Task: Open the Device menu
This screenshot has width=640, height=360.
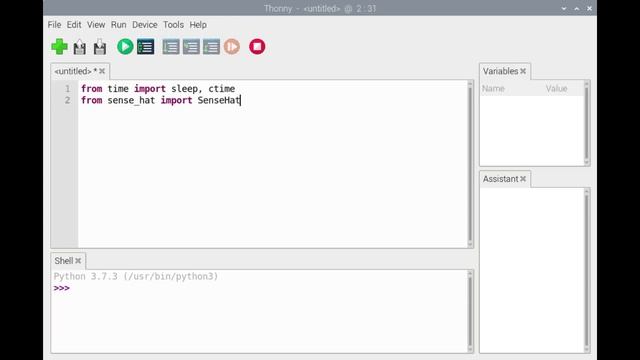Action: tap(144, 24)
